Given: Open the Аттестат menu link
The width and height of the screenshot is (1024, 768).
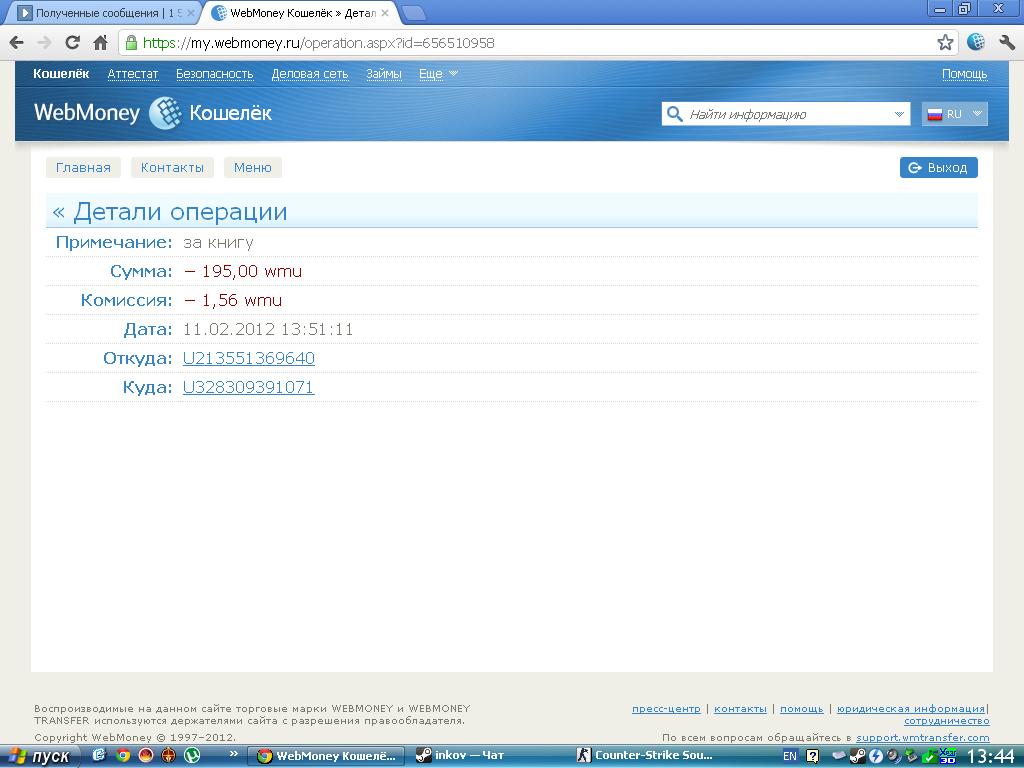Looking at the screenshot, I should pyautogui.click(x=133, y=74).
